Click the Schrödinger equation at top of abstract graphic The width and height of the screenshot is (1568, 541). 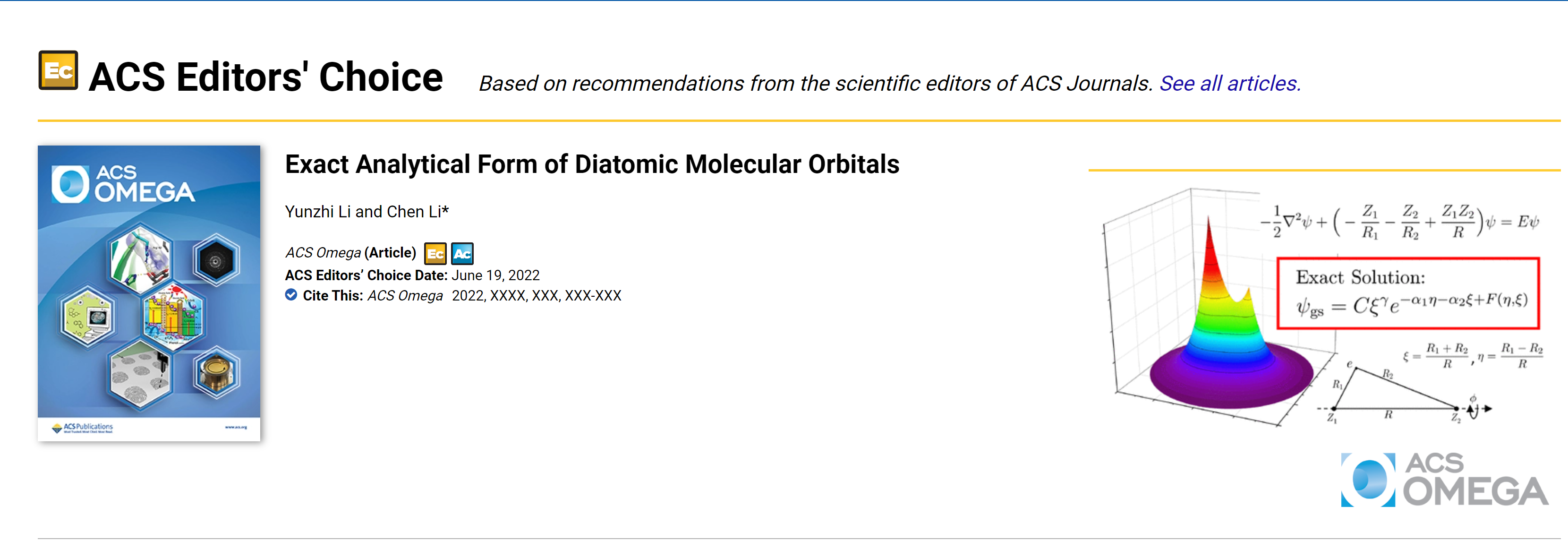1399,222
